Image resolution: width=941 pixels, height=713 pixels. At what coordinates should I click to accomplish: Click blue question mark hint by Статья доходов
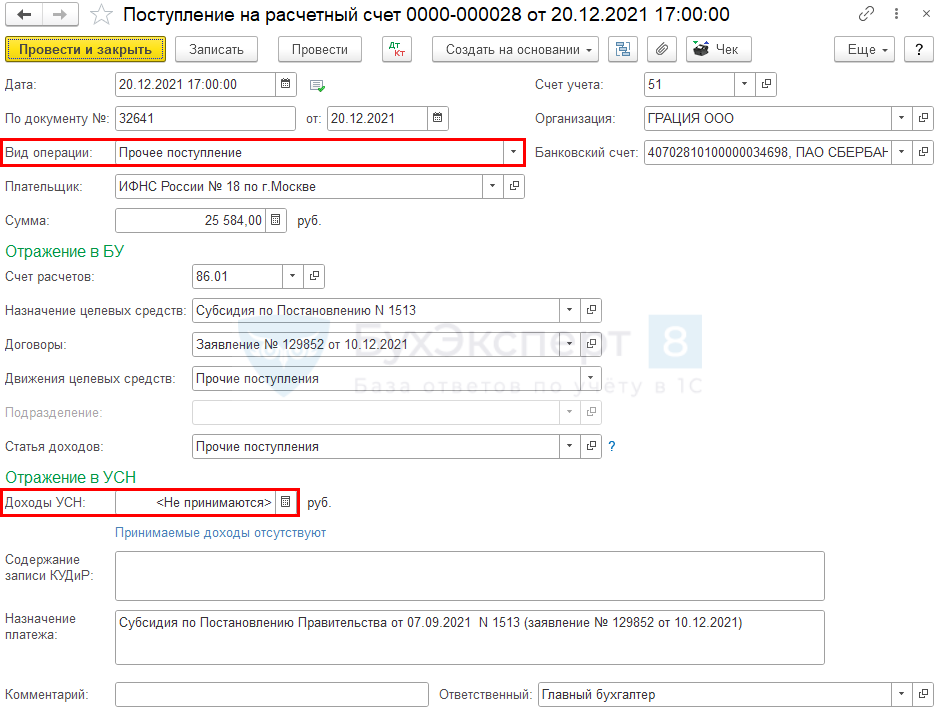pos(612,446)
